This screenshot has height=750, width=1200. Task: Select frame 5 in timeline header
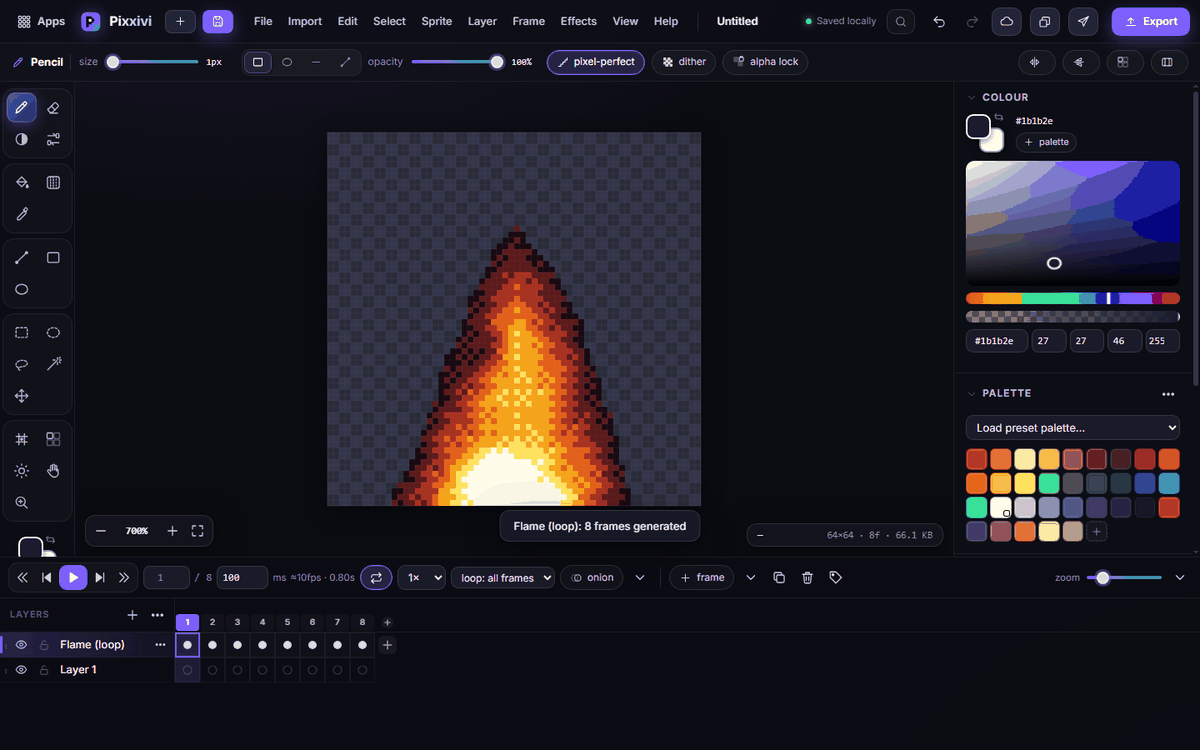288,622
